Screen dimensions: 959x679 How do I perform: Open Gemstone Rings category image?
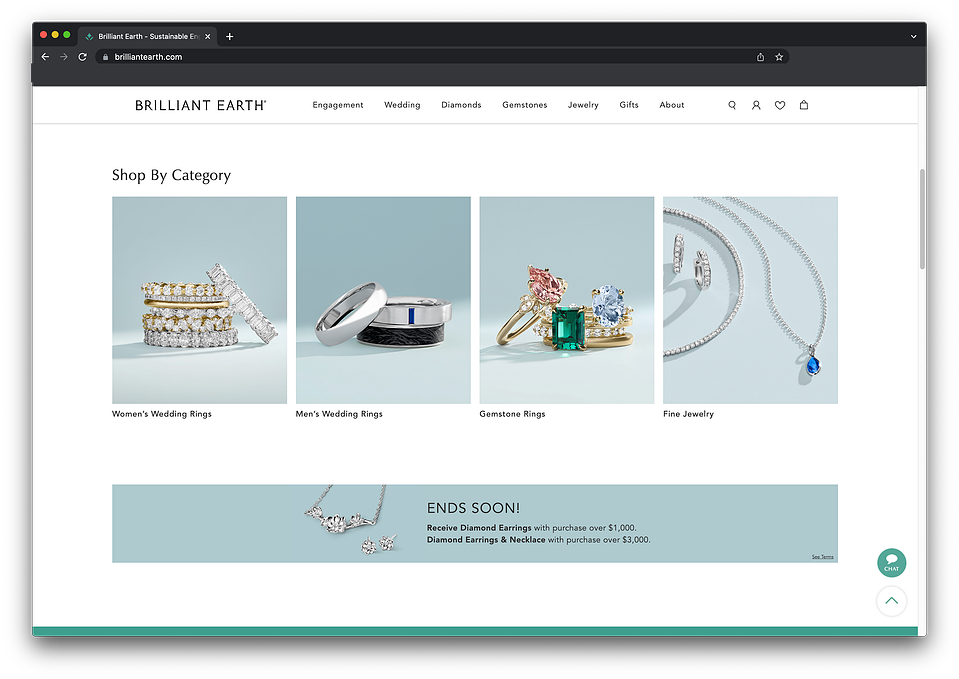click(x=567, y=300)
